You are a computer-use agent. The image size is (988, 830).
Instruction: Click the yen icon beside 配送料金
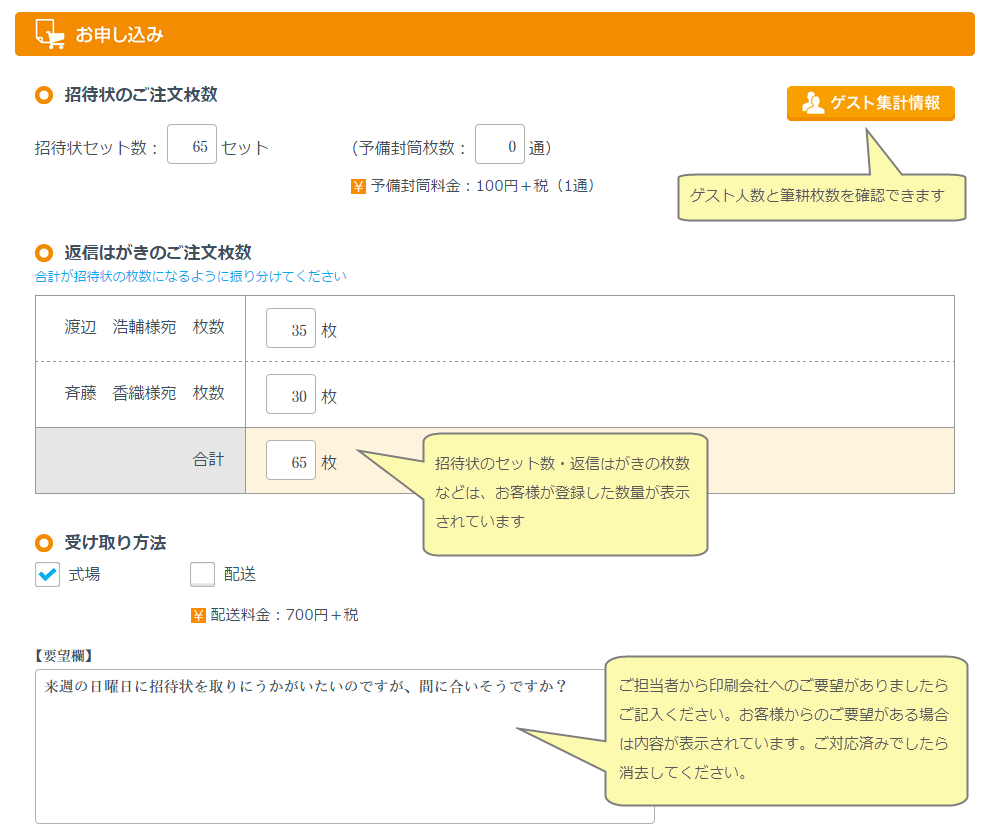198,615
